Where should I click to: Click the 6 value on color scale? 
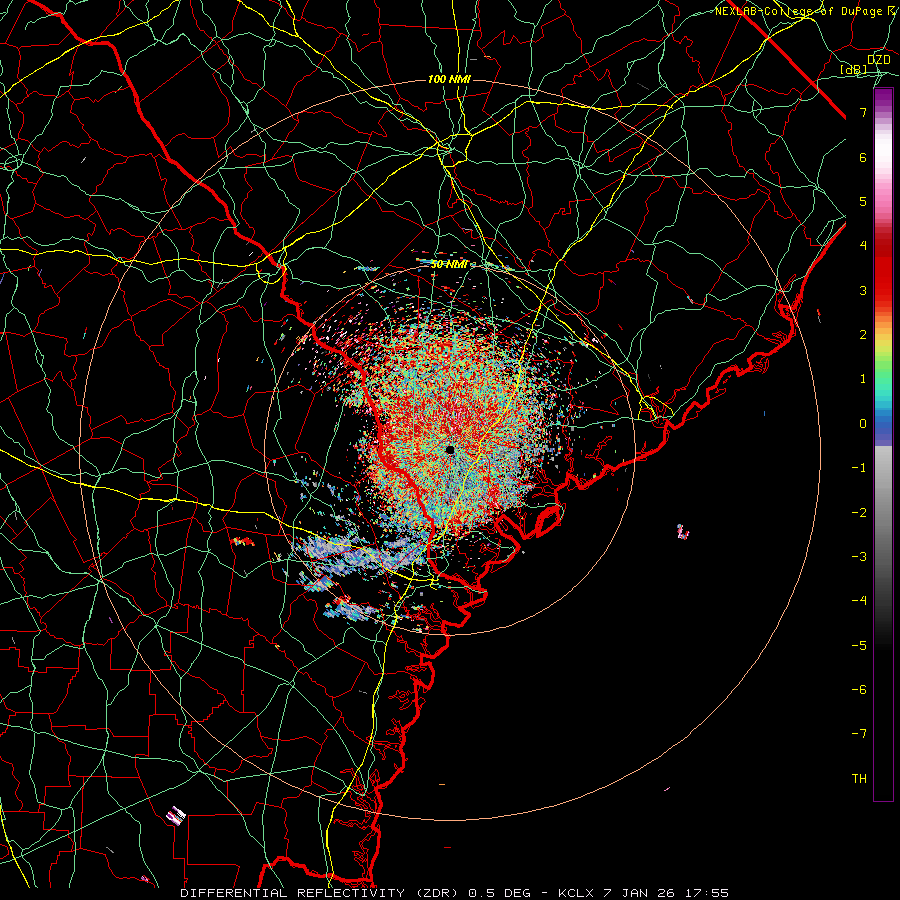coord(863,157)
